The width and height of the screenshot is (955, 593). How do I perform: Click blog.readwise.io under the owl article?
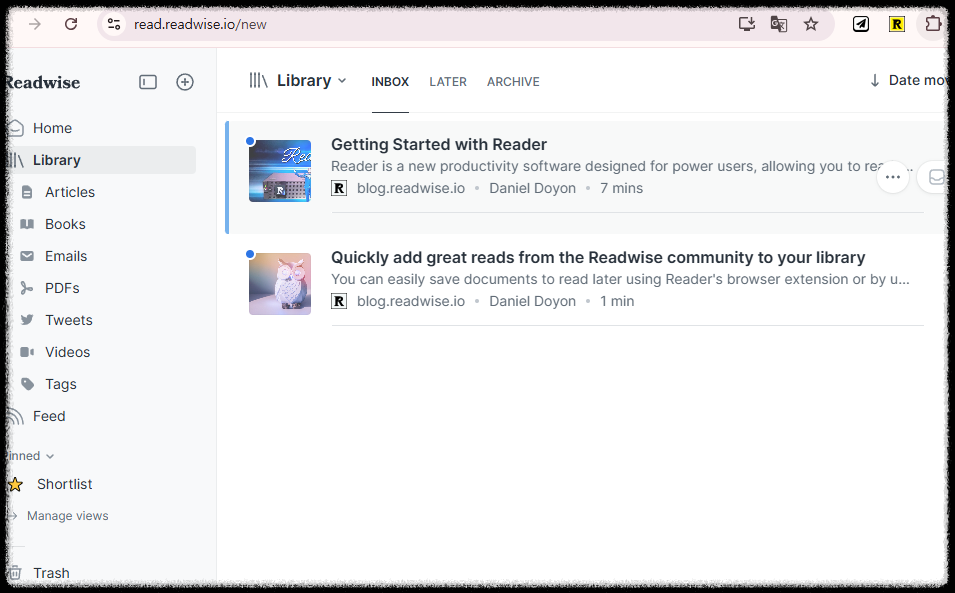[411, 301]
